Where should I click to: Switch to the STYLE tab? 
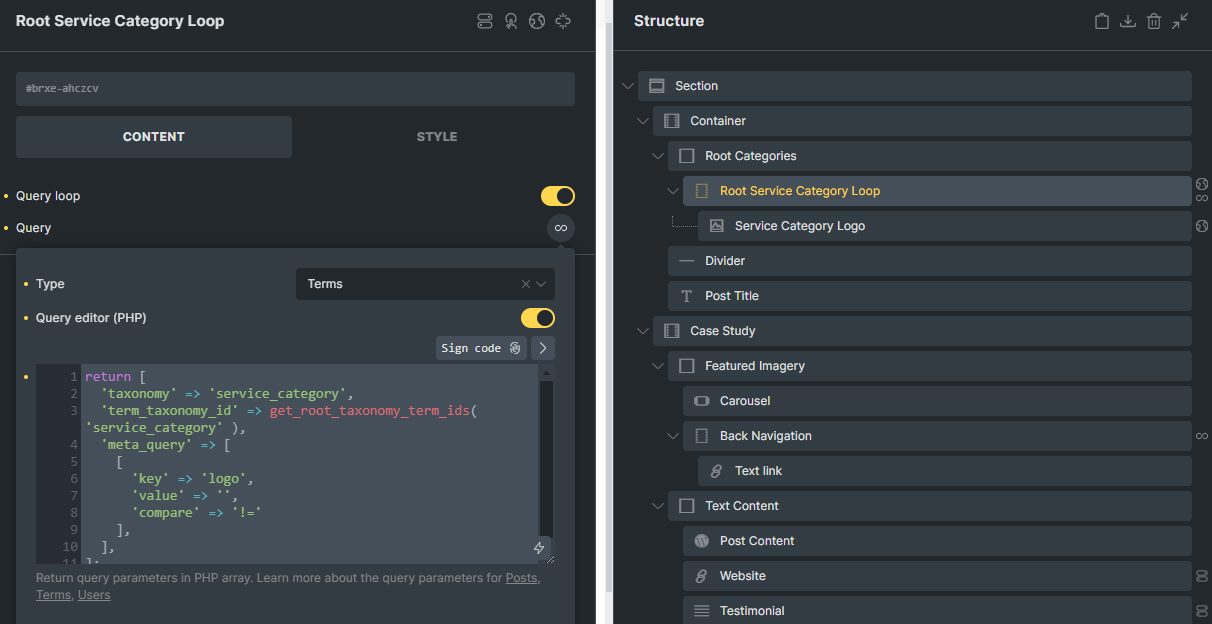point(437,137)
